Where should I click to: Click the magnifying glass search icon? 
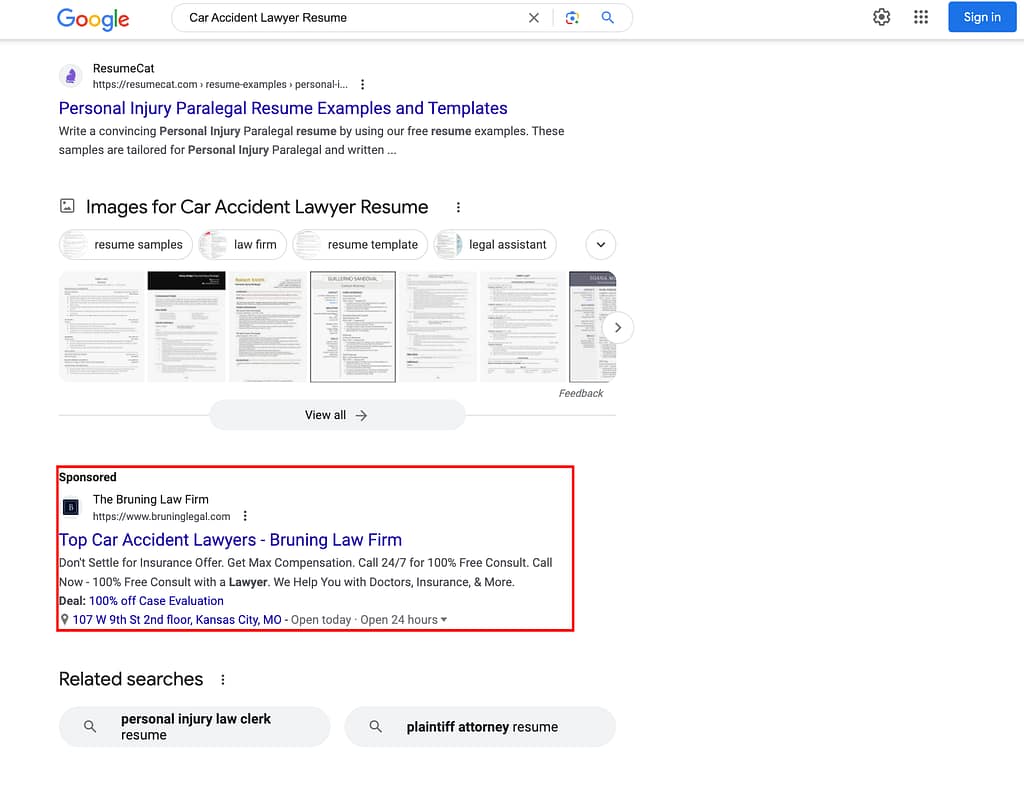[x=607, y=18]
